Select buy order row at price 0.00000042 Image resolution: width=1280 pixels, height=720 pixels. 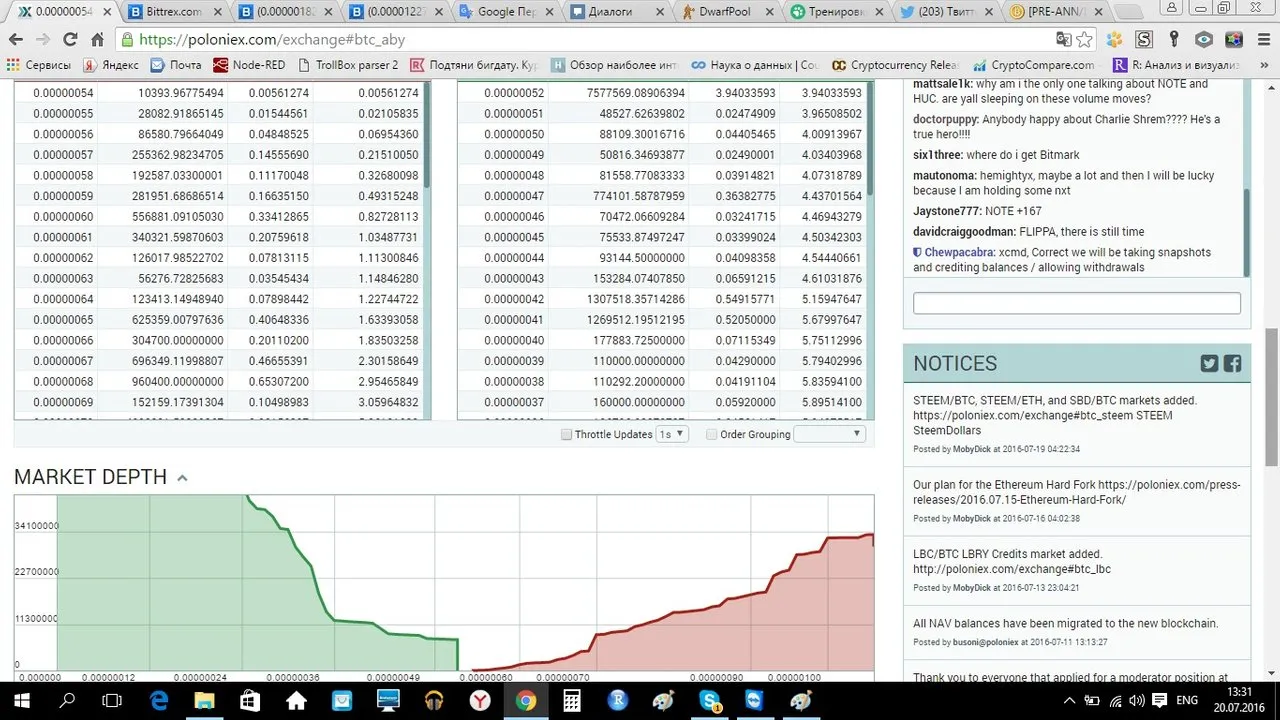click(x=664, y=299)
